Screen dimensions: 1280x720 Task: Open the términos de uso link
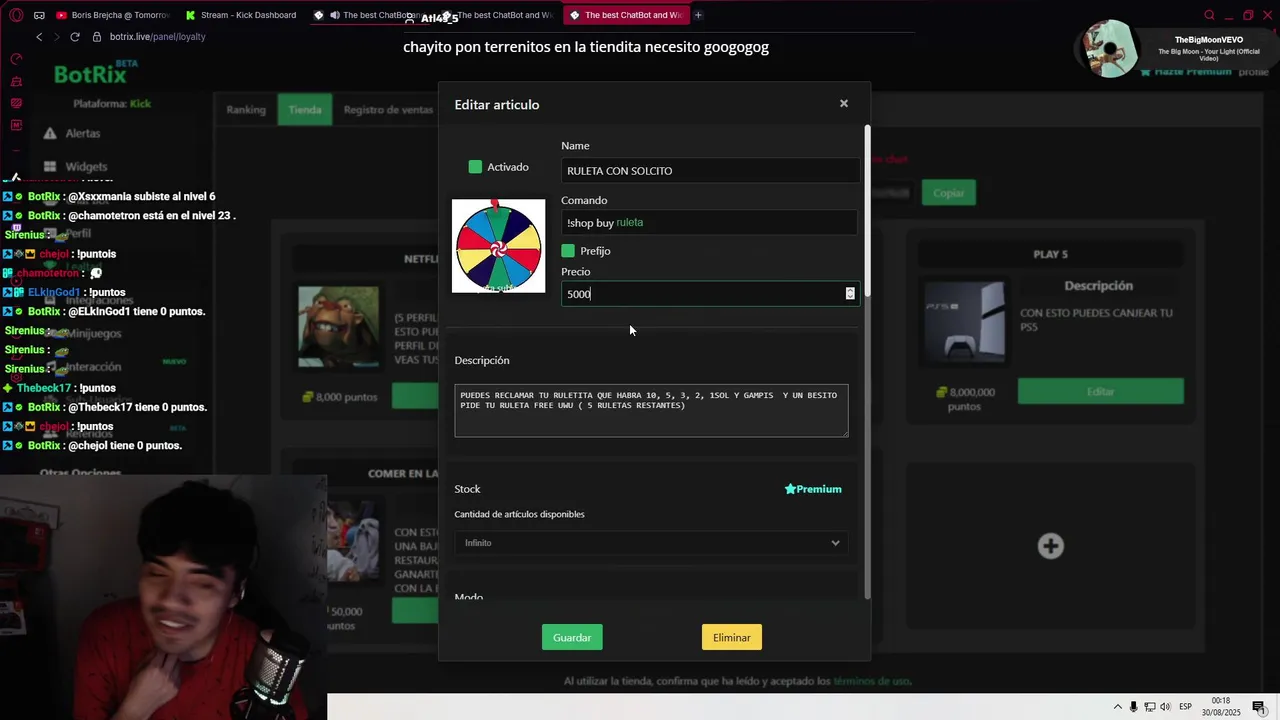click(872, 681)
